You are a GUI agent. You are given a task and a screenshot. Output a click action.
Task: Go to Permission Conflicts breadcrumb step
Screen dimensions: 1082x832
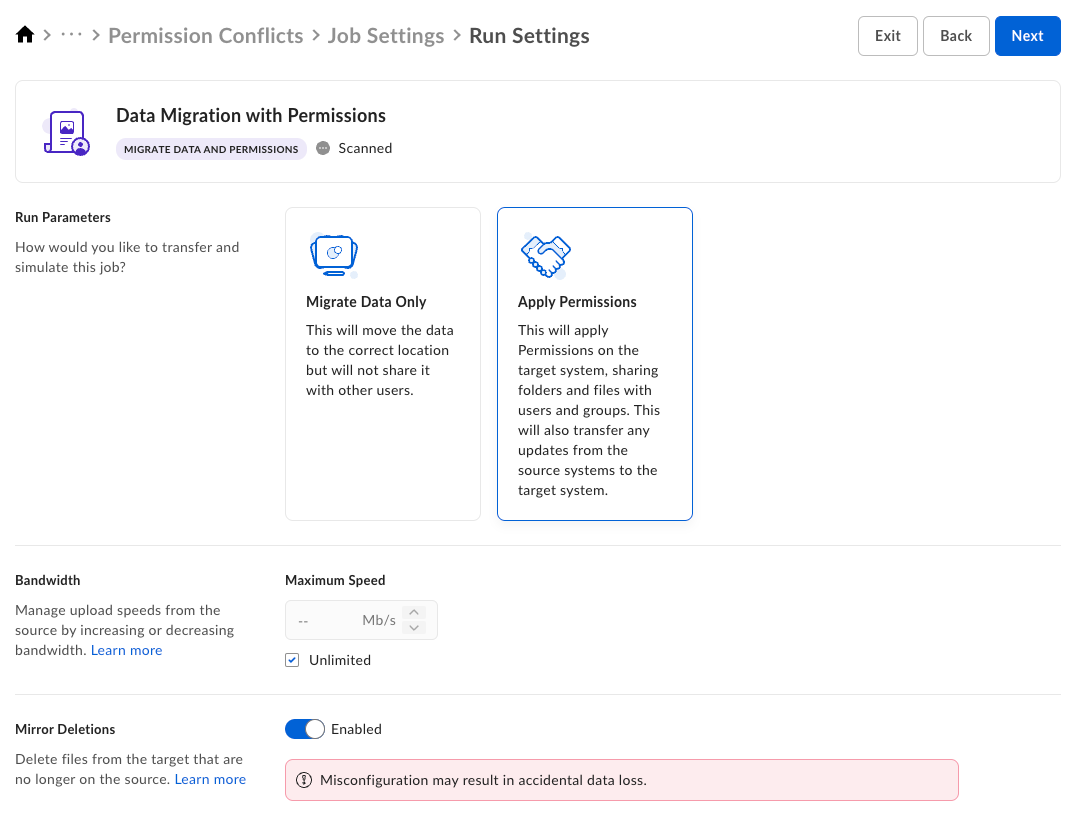click(205, 36)
